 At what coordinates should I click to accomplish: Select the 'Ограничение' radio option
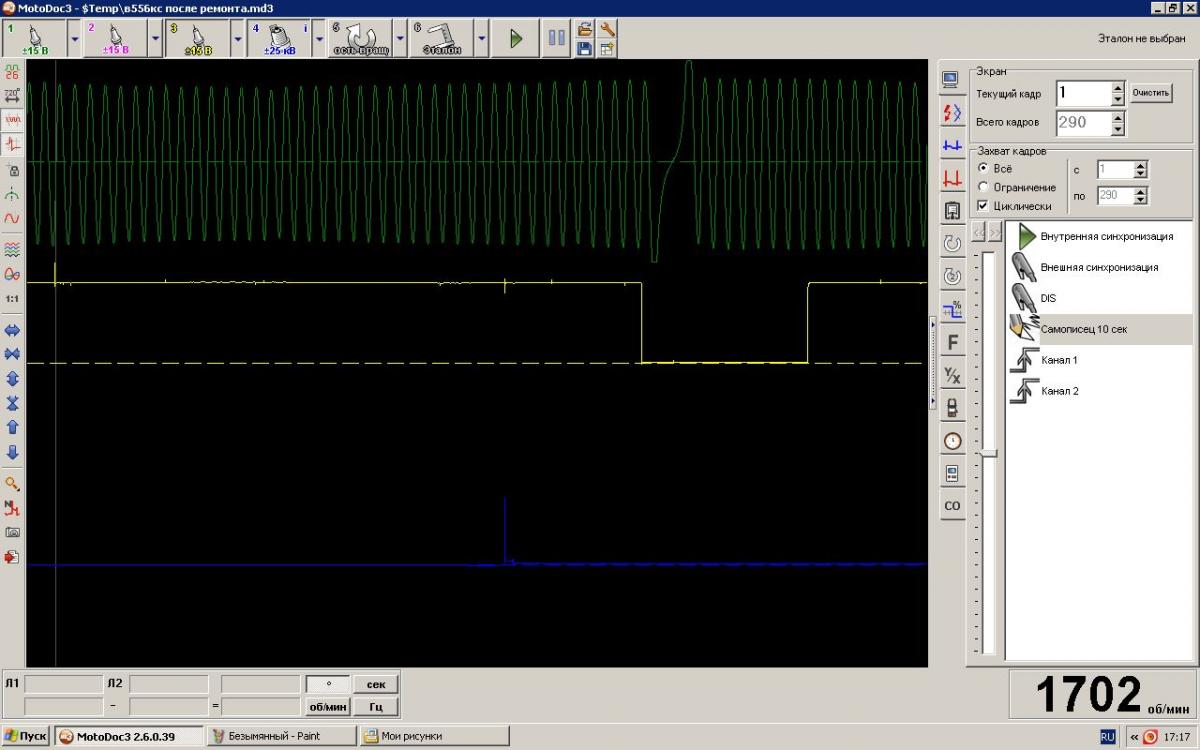click(983, 187)
